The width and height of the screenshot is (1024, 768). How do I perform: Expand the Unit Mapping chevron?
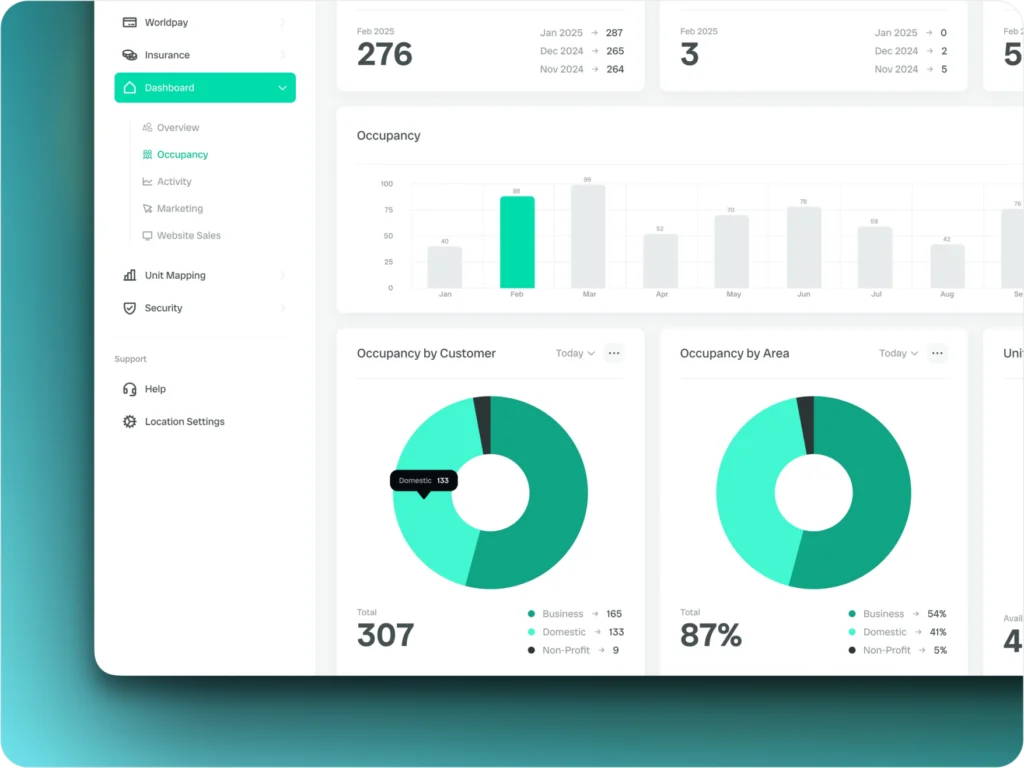[282, 275]
